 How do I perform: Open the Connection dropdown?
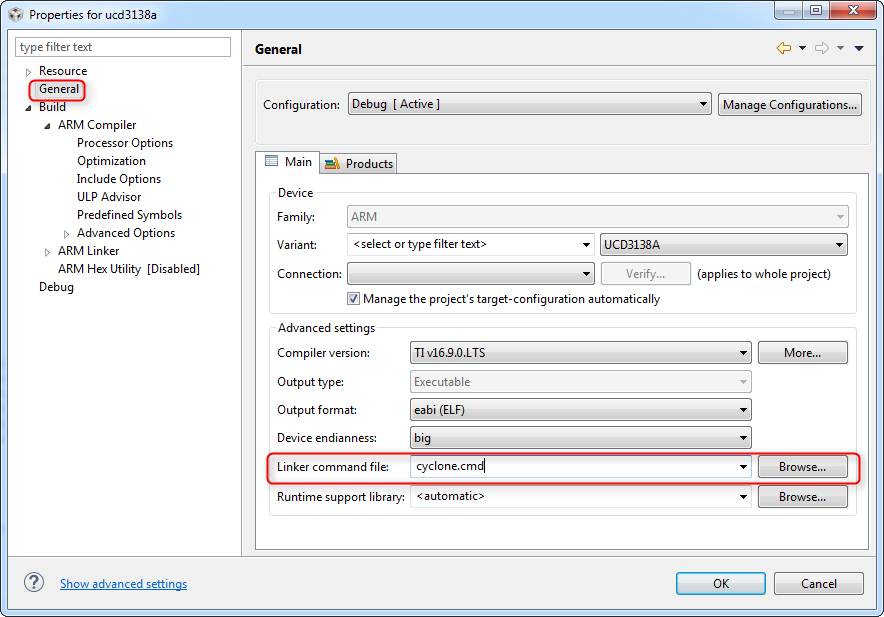[x=471, y=274]
